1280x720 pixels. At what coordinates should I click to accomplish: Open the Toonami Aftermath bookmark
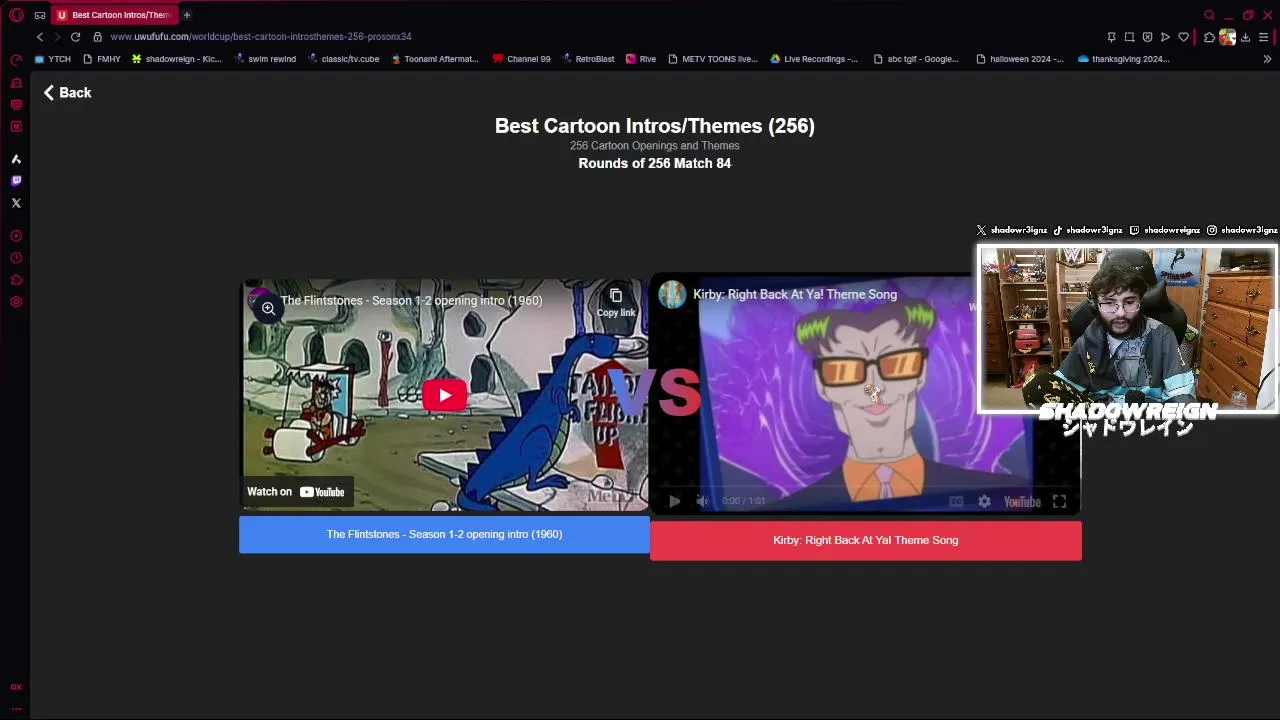(434, 59)
